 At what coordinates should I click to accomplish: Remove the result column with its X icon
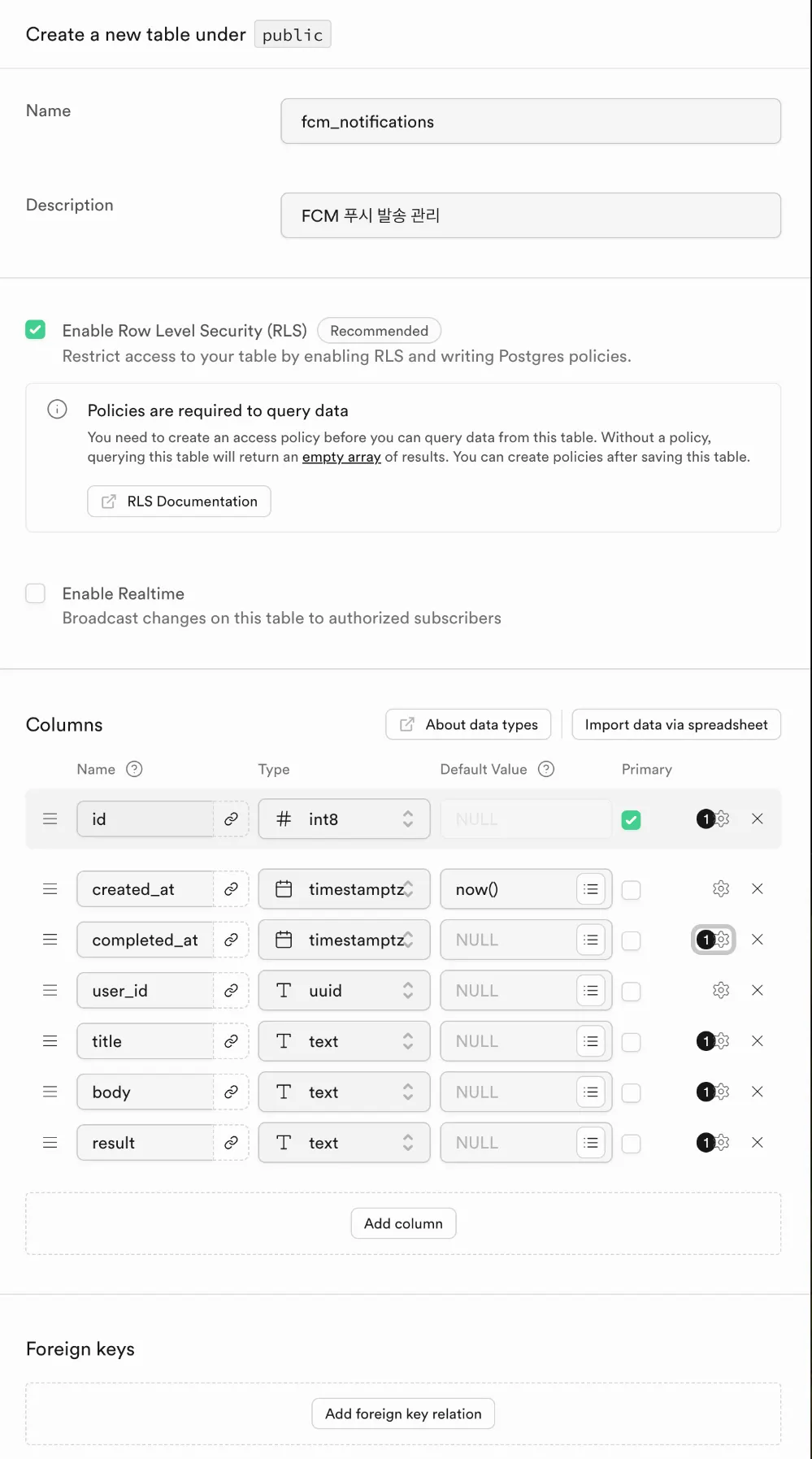pyautogui.click(x=757, y=1143)
